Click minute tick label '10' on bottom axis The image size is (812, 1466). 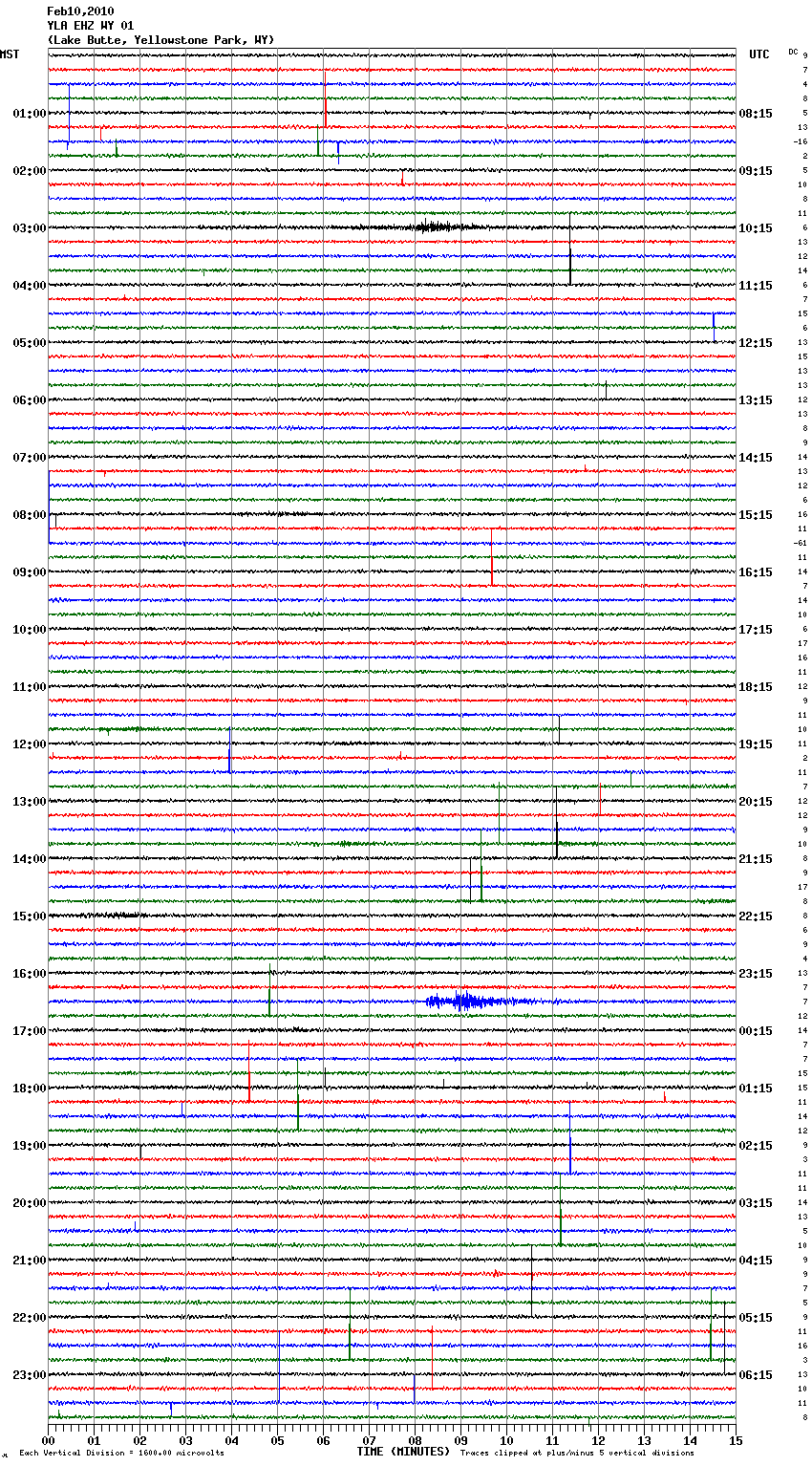[x=506, y=1440]
